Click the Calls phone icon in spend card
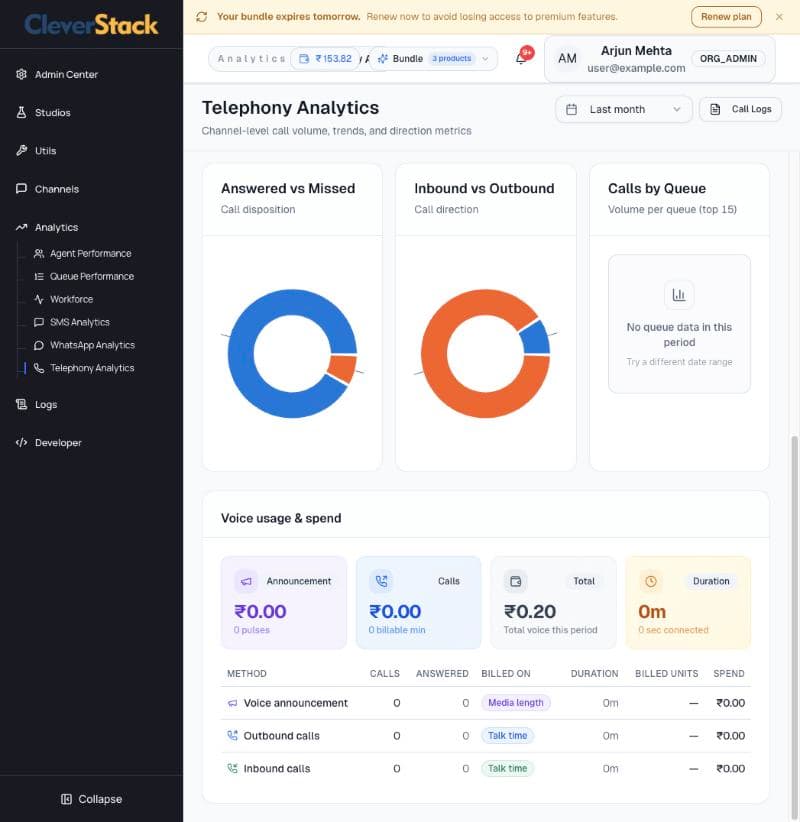Viewport: 800px width, 822px height. (381, 581)
